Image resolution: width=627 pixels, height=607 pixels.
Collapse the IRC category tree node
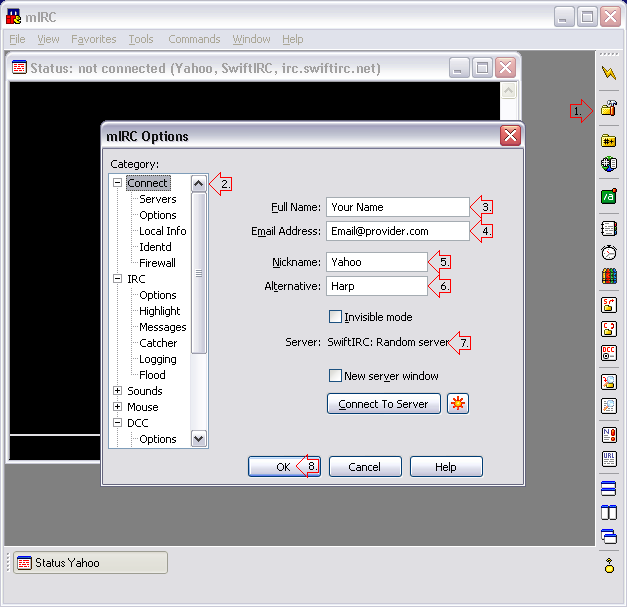point(118,279)
